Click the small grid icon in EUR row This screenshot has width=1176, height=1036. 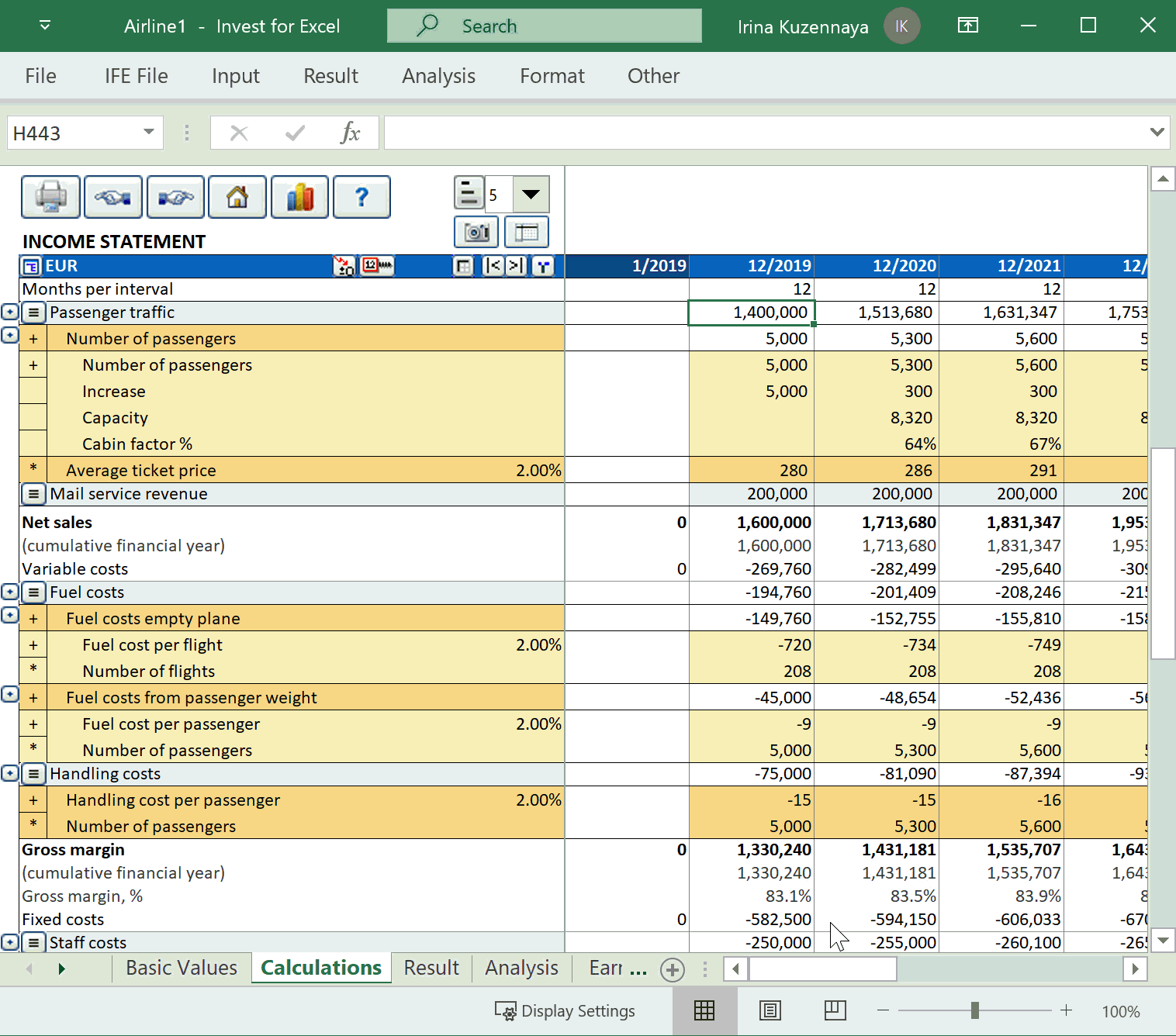(x=463, y=267)
